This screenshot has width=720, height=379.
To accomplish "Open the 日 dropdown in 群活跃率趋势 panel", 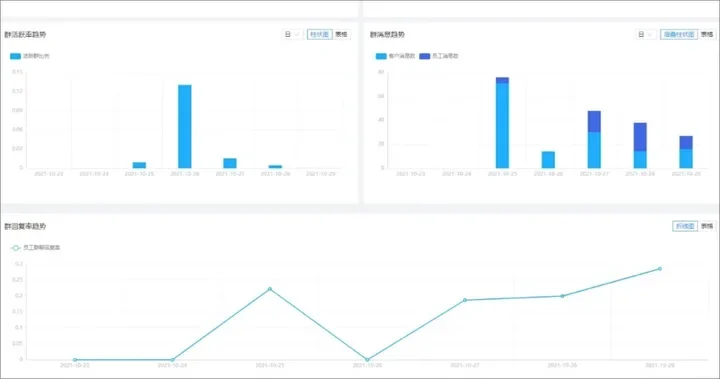I will [292, 34].
